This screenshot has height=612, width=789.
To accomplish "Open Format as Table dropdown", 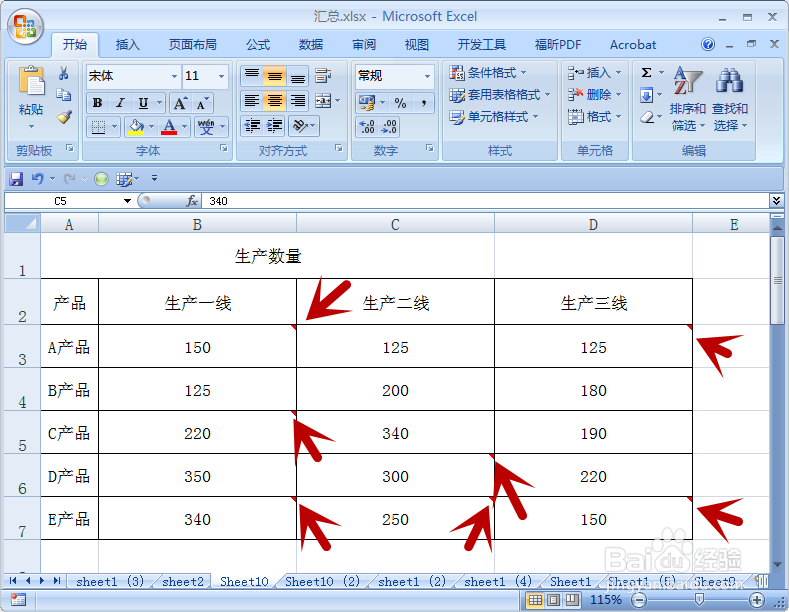I will pos(499,95).
